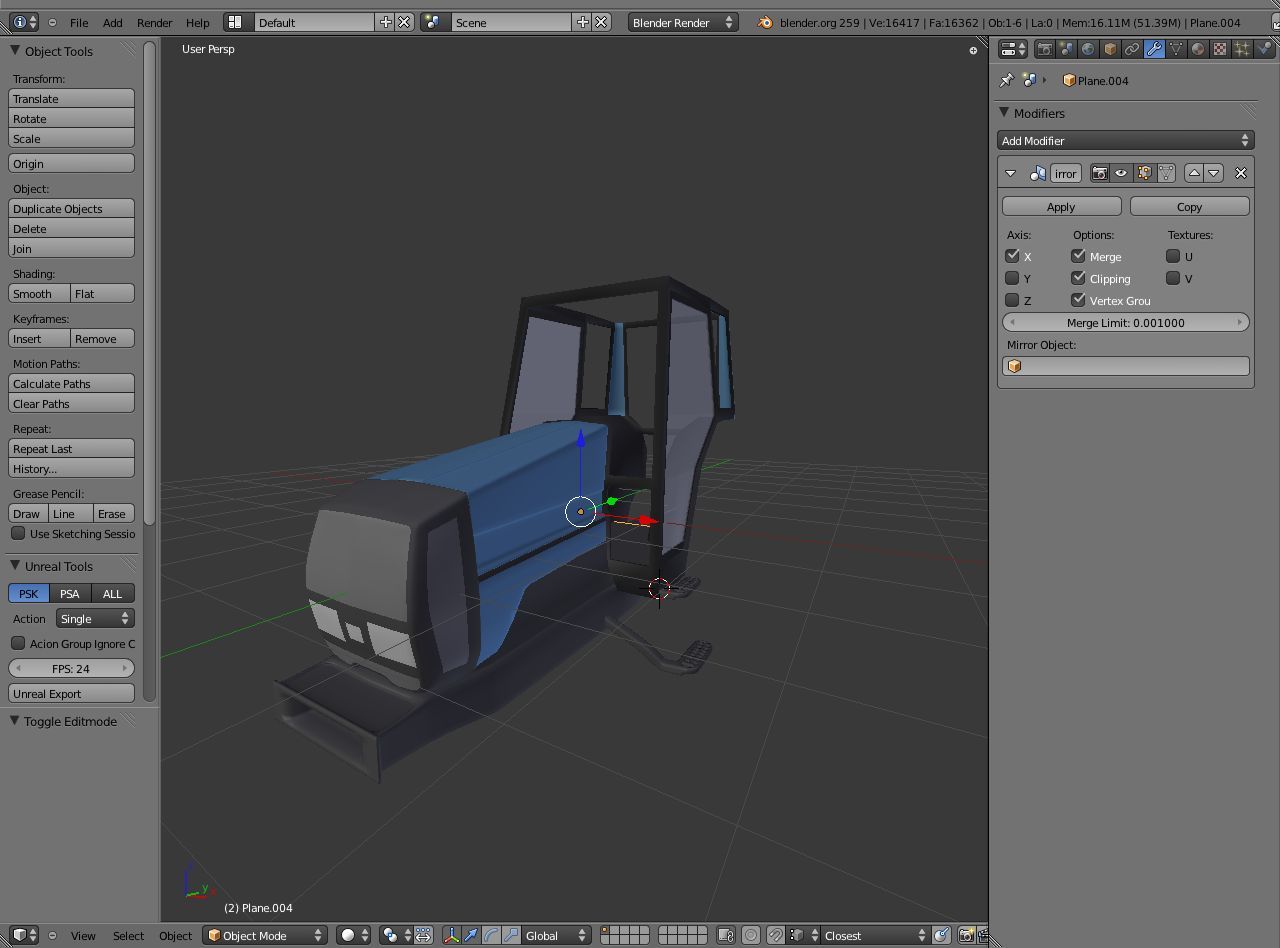Viewport: 1280px width, 948px height.
Task: Open the Object Data triangle tab
Action: [1176, 49]
